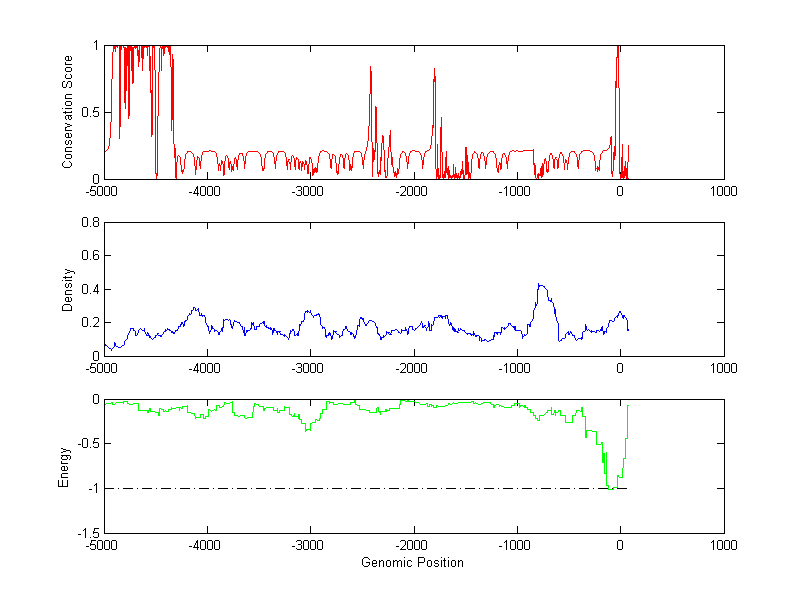Click the blue density bump near -4100

[x=196, y=309]
